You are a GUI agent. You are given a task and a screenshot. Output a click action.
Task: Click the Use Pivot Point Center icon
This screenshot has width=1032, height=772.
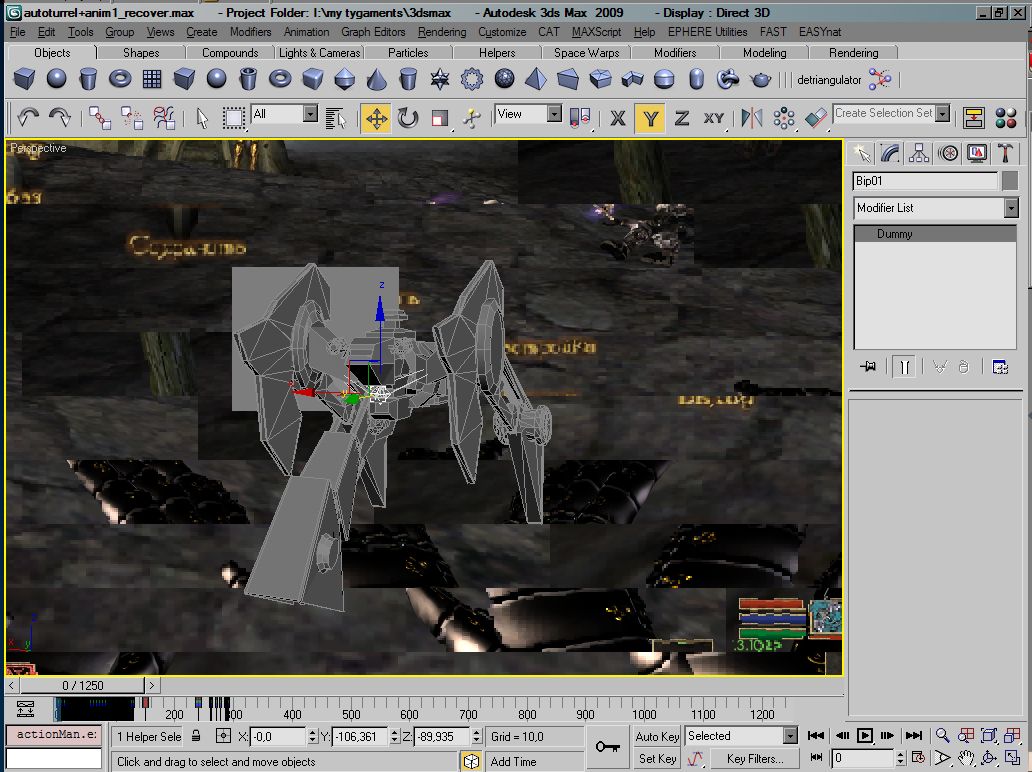[x=580, y=118]
